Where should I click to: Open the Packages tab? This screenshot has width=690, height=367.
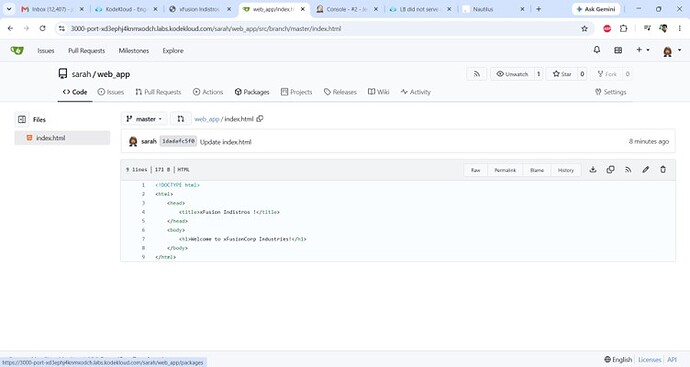pyautogui.click(x=252, y=92)
